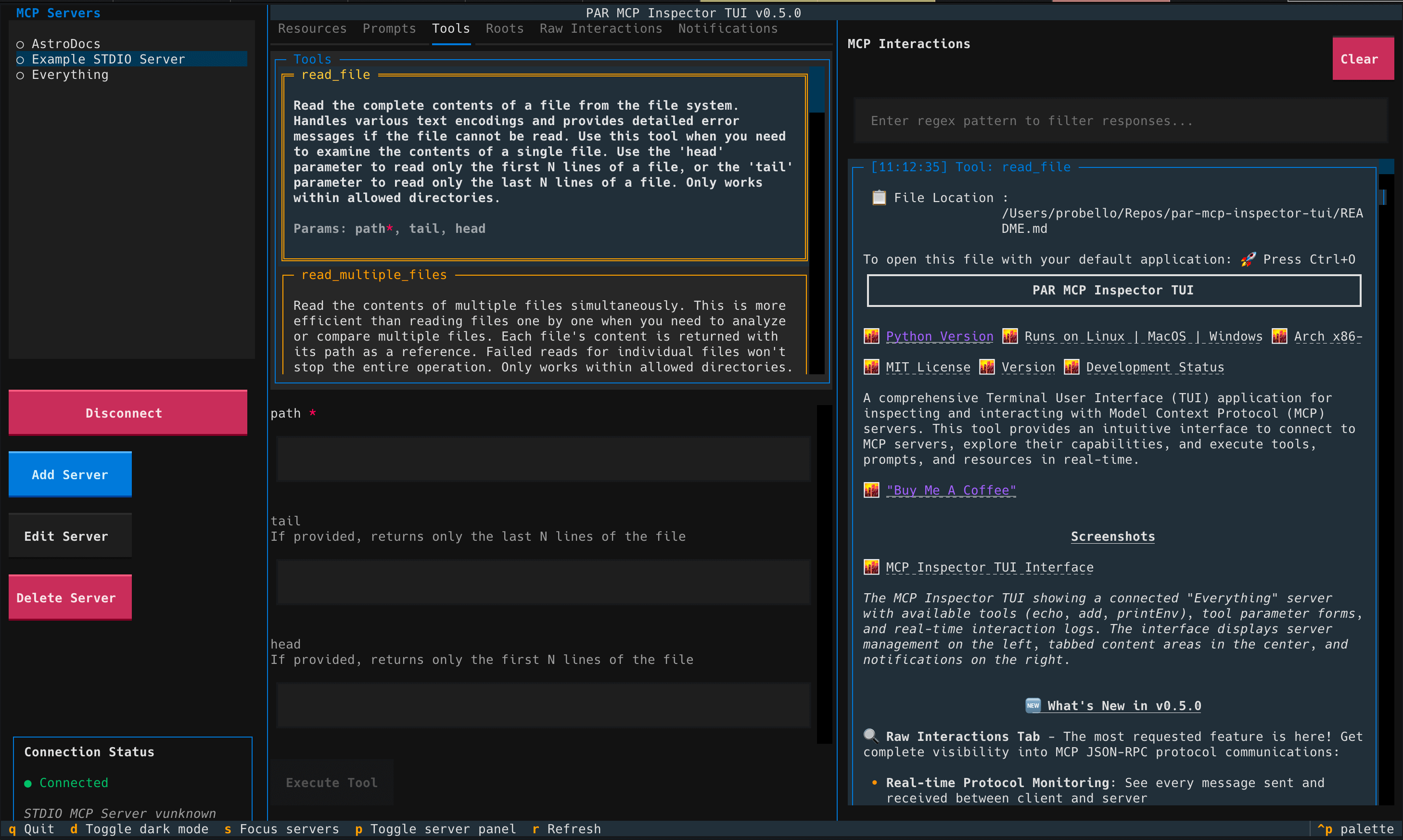Click the image icon before Buy Me A Coffee

[x=871, y=490]
